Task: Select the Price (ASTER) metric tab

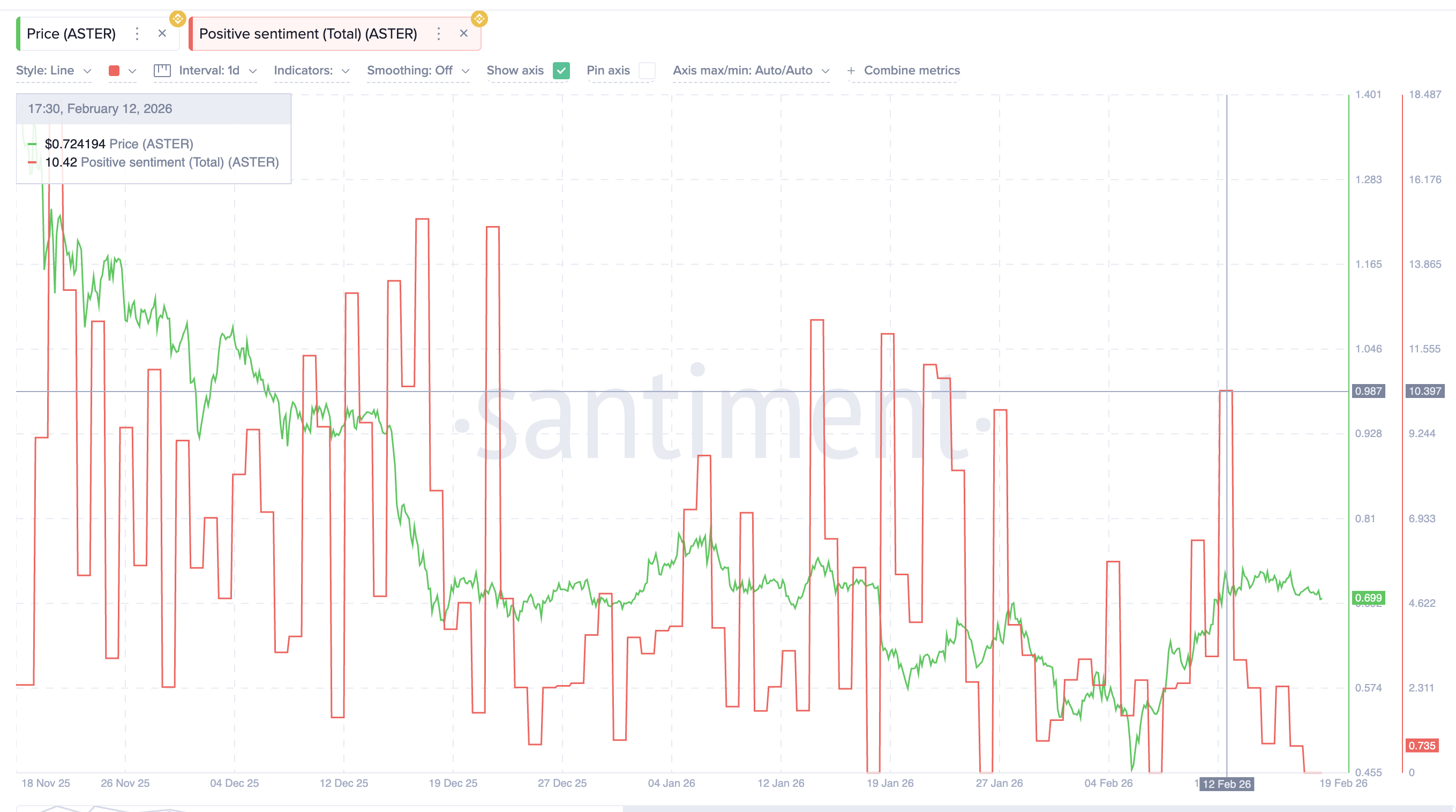Action: [x=71, y=34]
